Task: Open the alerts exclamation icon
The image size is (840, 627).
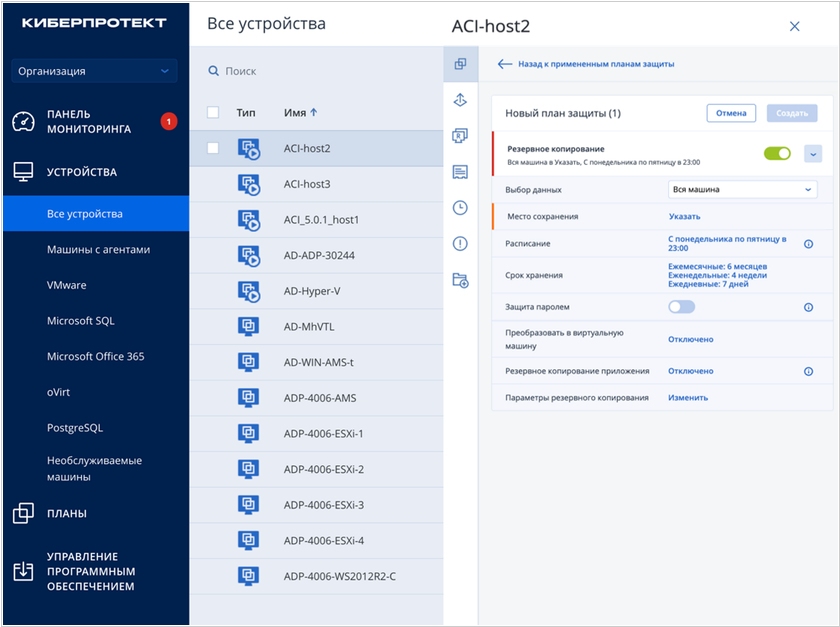Action: [x=460, y=244]
